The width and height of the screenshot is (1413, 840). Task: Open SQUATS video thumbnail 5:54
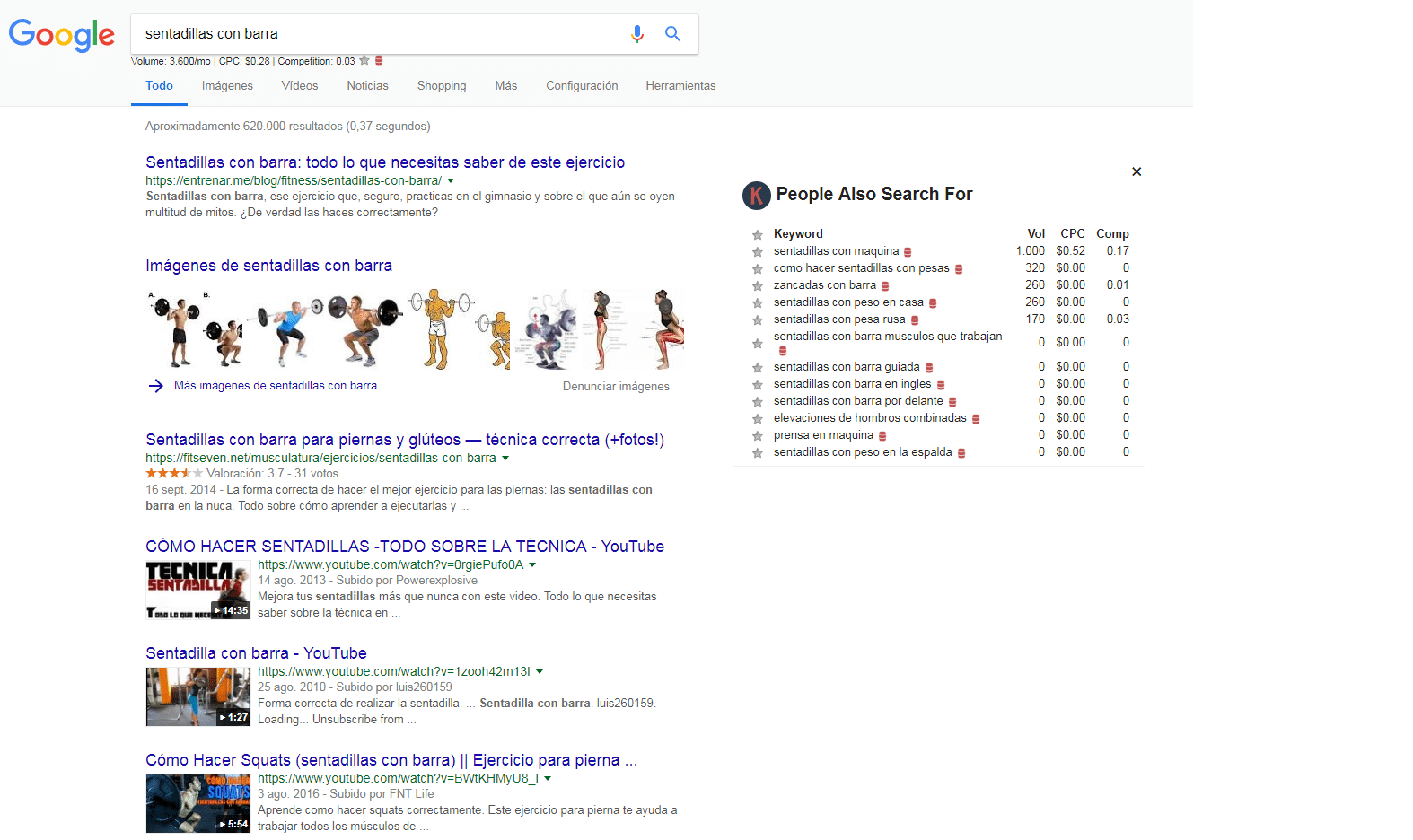[198, 804]
